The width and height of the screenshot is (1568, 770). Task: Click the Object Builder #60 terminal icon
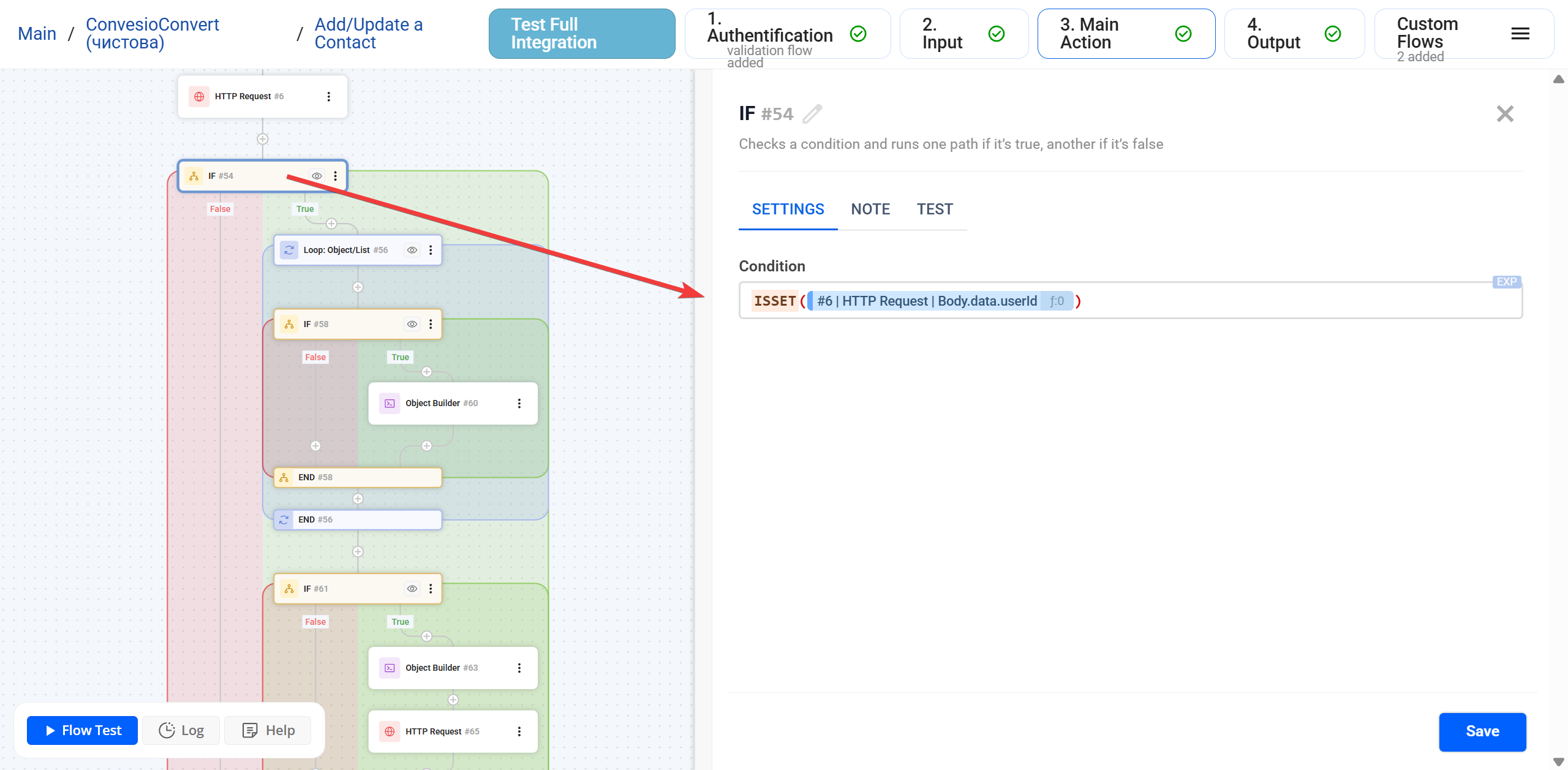coord(390,403)
